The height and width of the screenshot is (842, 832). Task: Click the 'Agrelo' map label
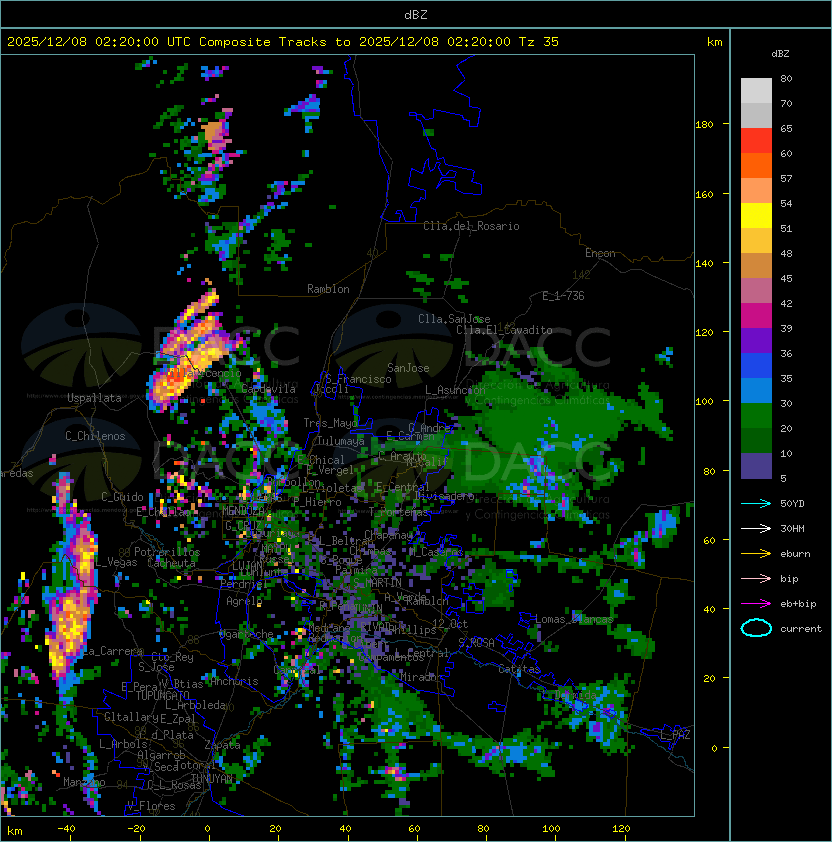(x=244, y=601)
